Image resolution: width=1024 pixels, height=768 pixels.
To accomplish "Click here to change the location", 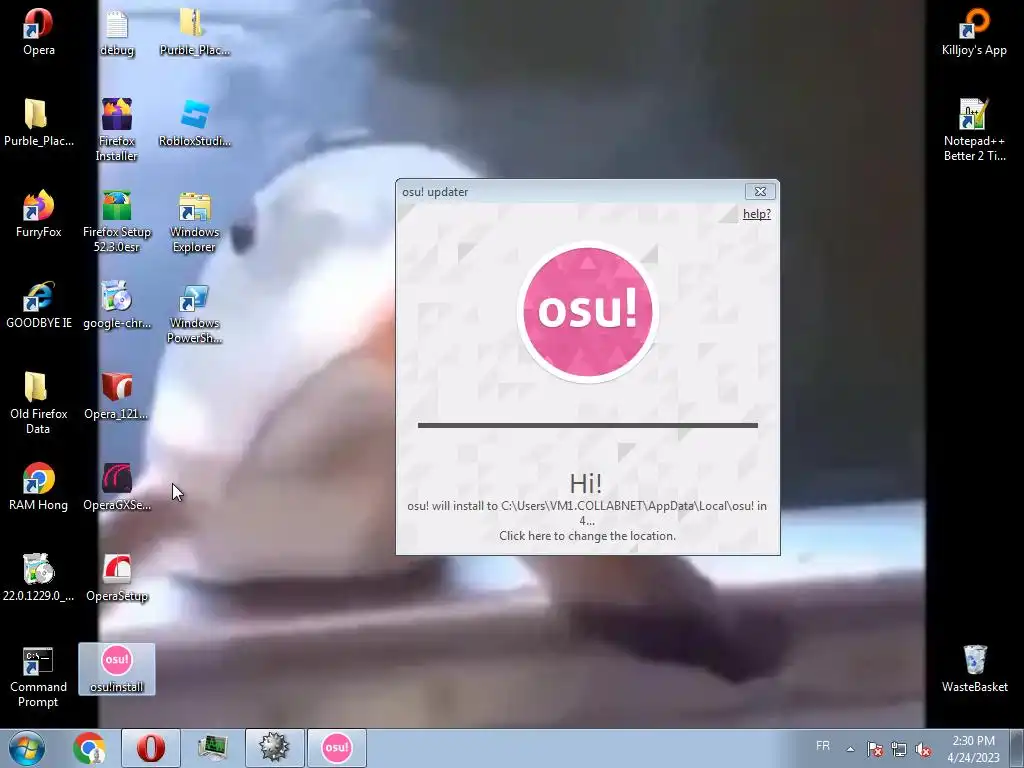I will [x=587, y=536].
